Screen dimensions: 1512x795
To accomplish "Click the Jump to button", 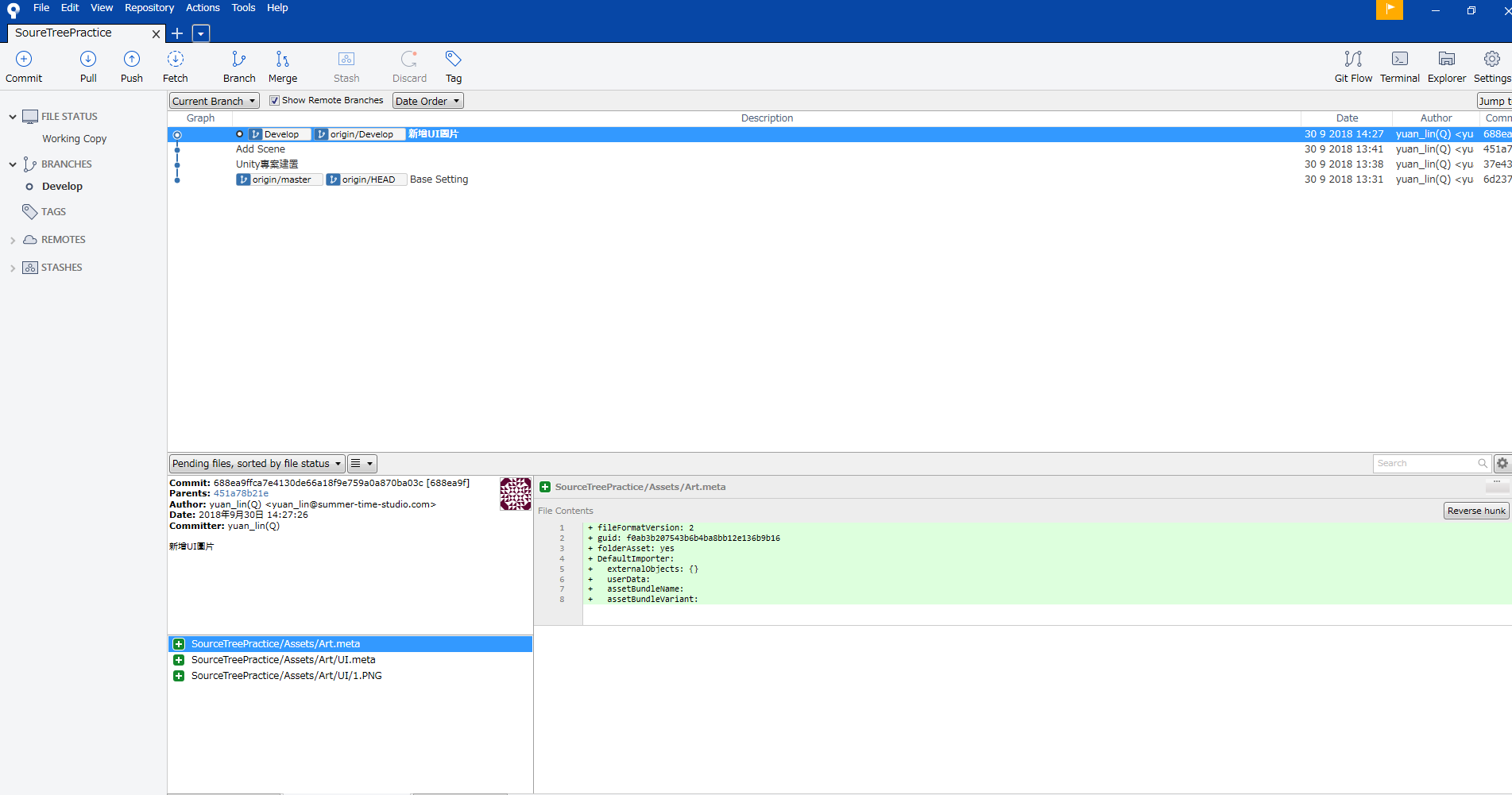I will 1495,101.
